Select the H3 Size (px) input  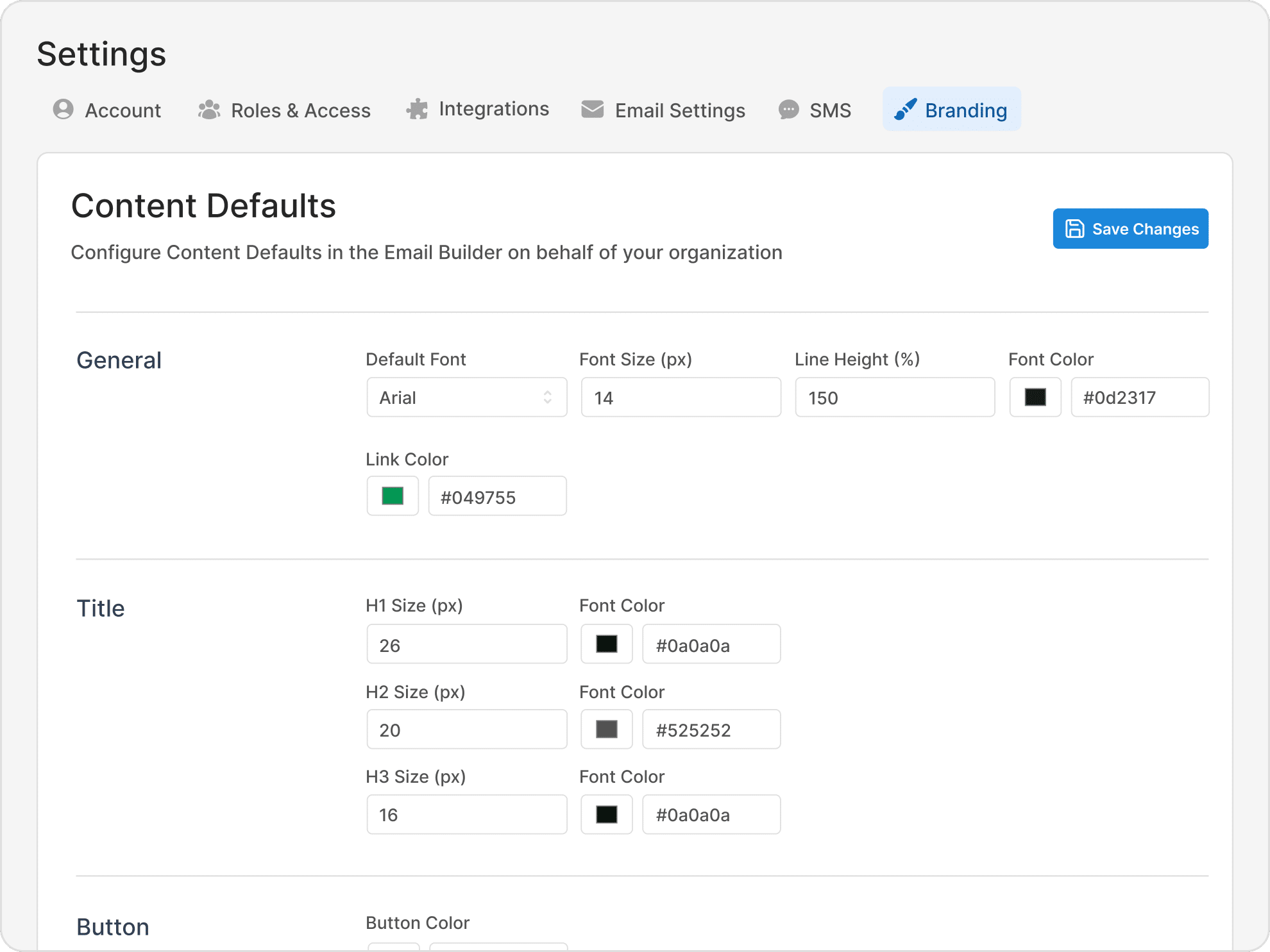[466, 815]
